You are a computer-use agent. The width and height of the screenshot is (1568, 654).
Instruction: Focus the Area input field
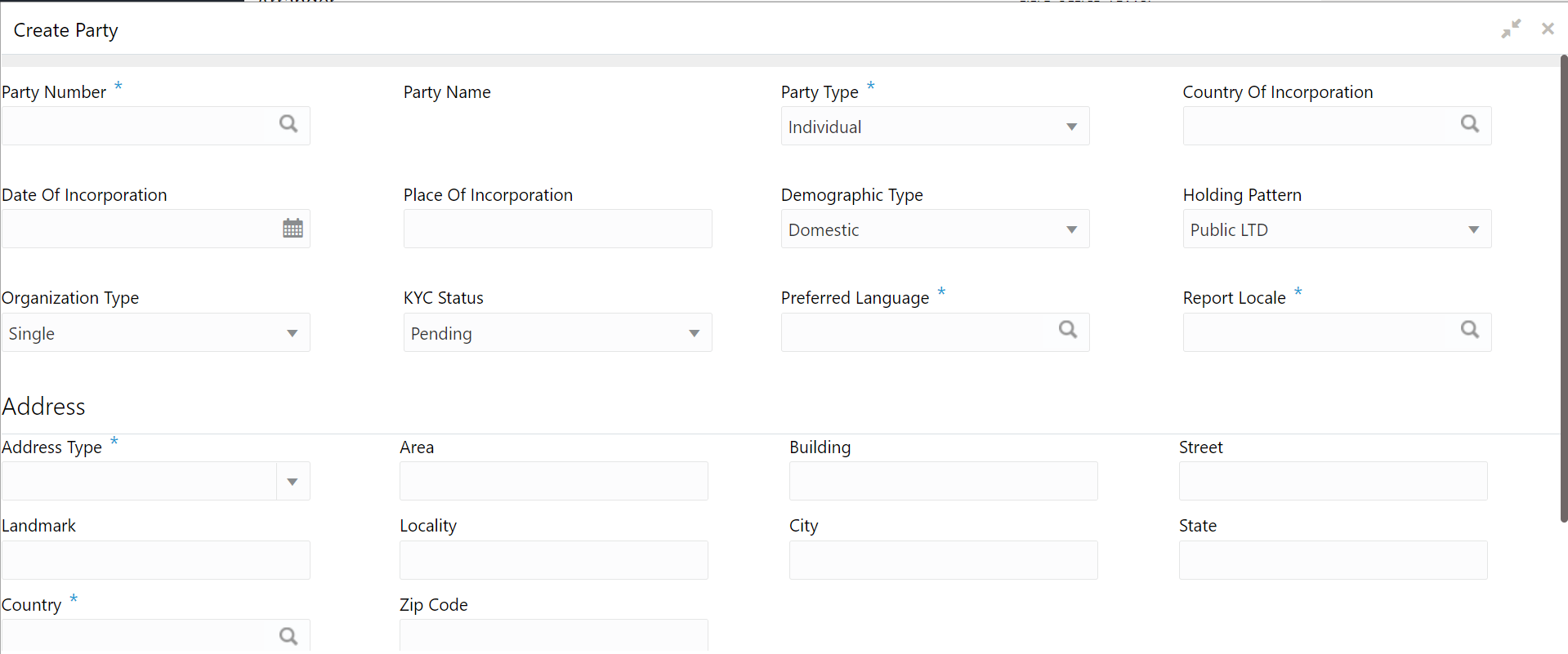pos(553,481)
